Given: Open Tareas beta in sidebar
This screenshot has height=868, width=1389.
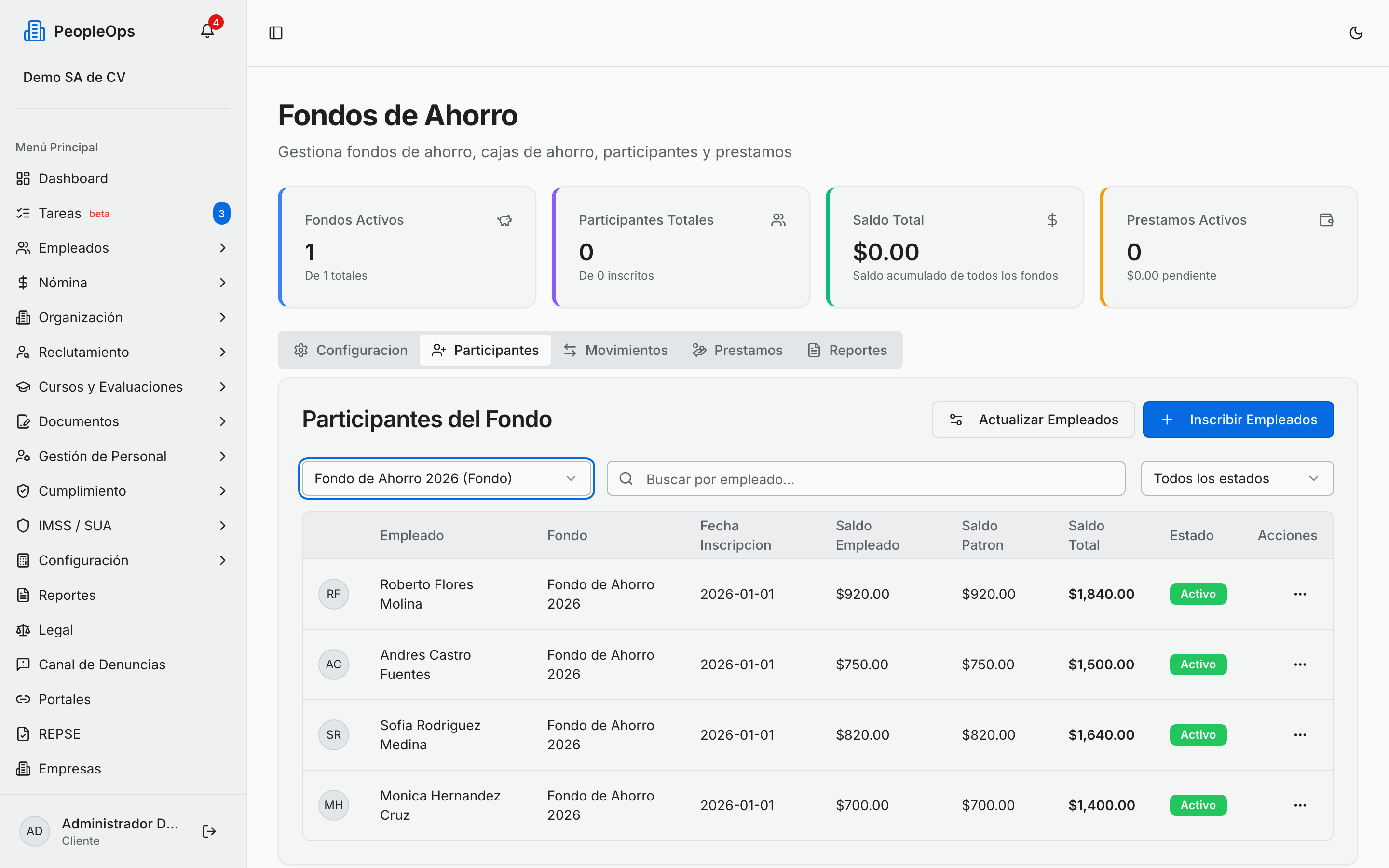Looking at the screenshot, I should pyautogui.click(x=123, y=214).
